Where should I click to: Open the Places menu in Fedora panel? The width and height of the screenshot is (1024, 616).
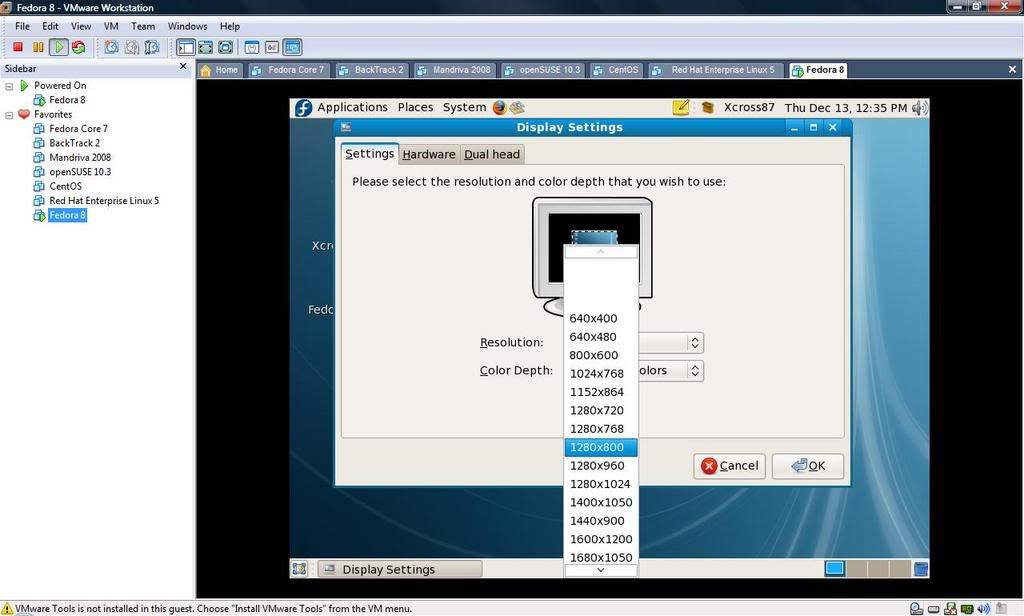pyautogui.click(x=415, y=108)
